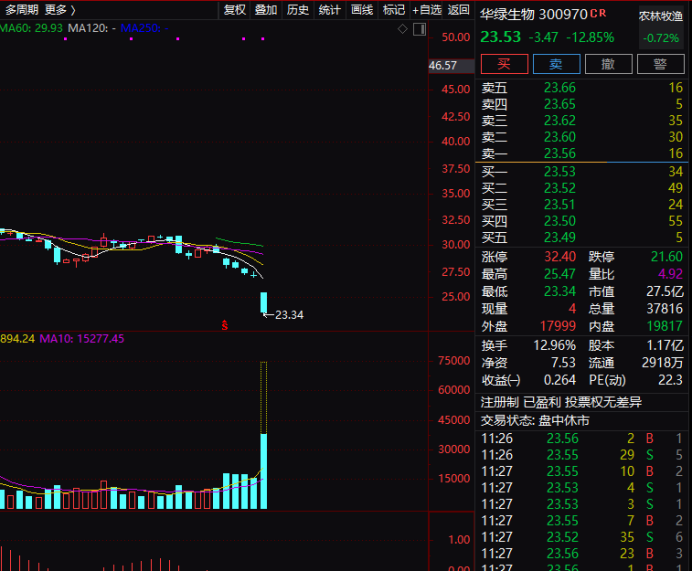Click the red S marker on the chart
693x572 pixels.
point(226,324)
